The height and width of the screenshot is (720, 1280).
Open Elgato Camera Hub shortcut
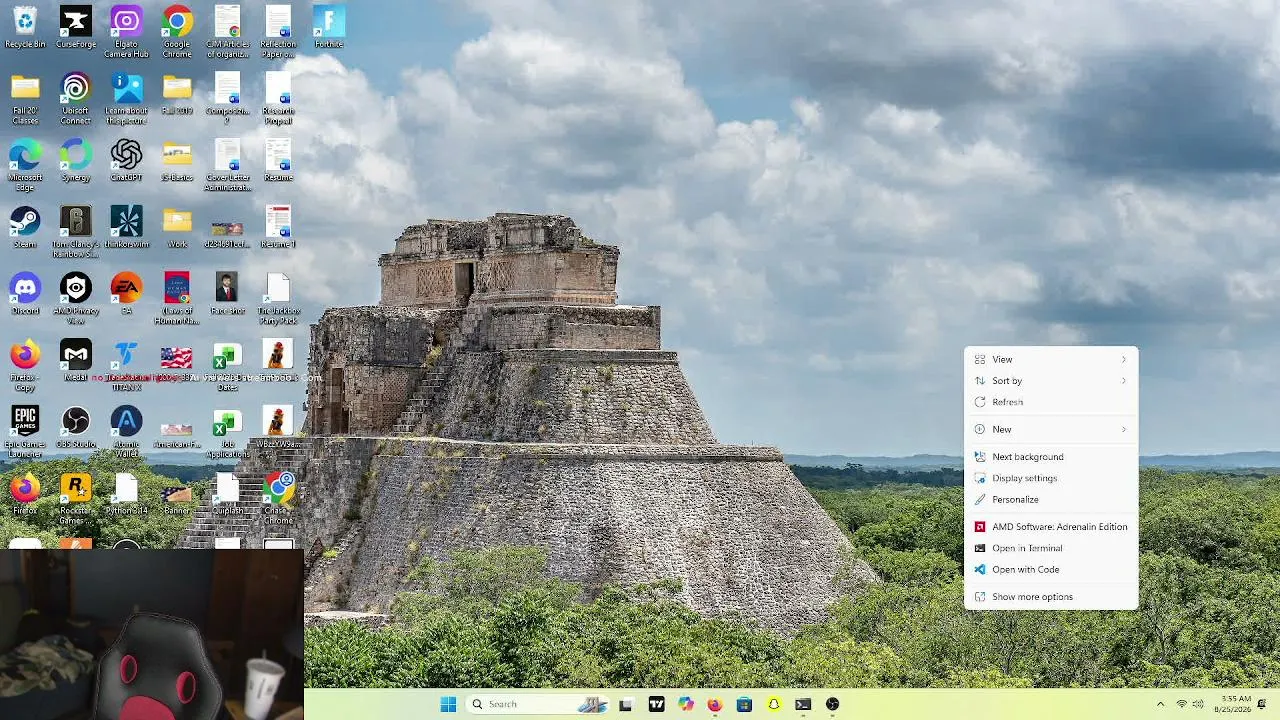(x=126, y=32)
